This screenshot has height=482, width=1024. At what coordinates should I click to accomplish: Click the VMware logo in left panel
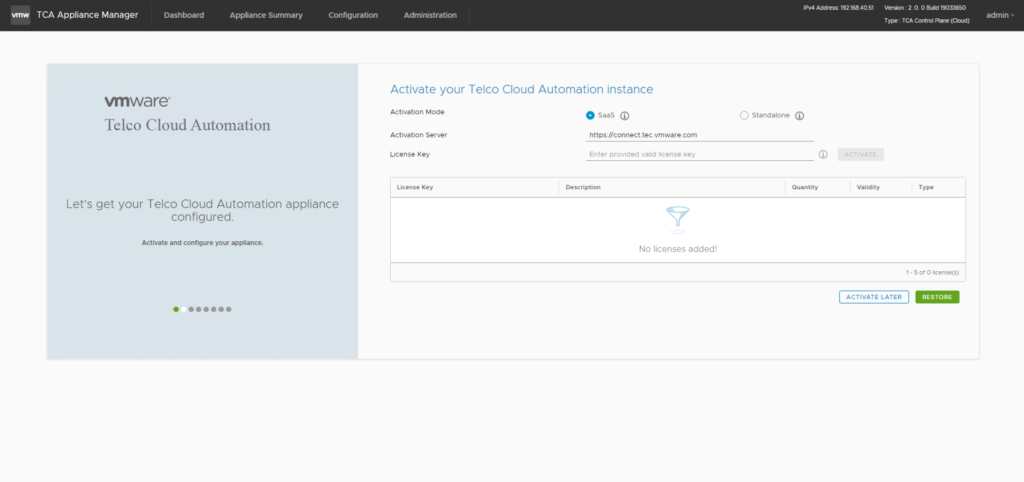(x=137, y=102)
